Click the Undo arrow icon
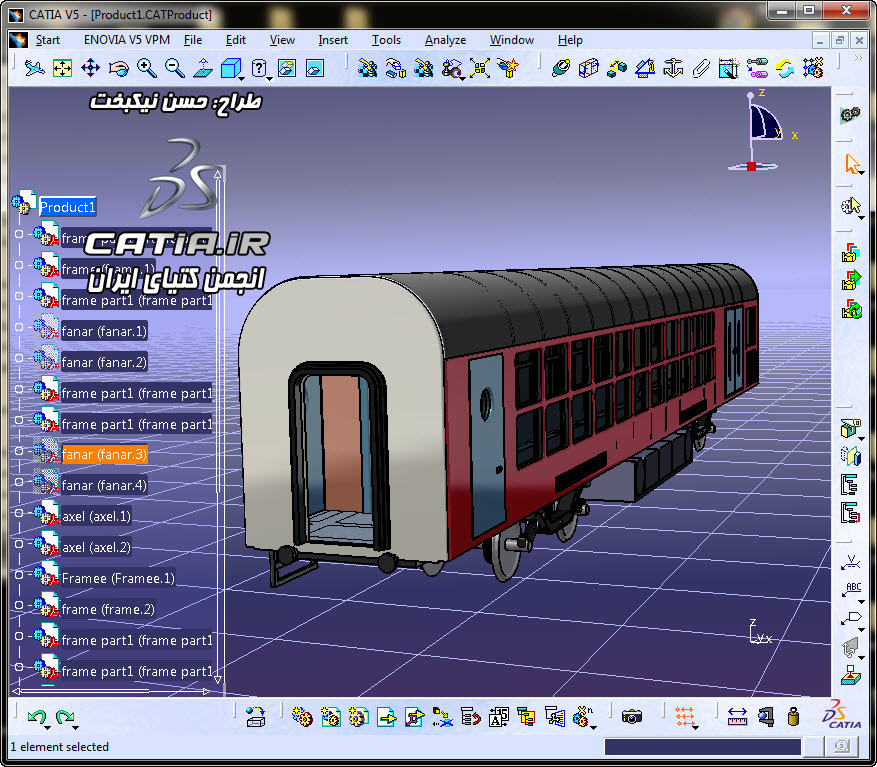The image size is (877, 767). [37, 716]
